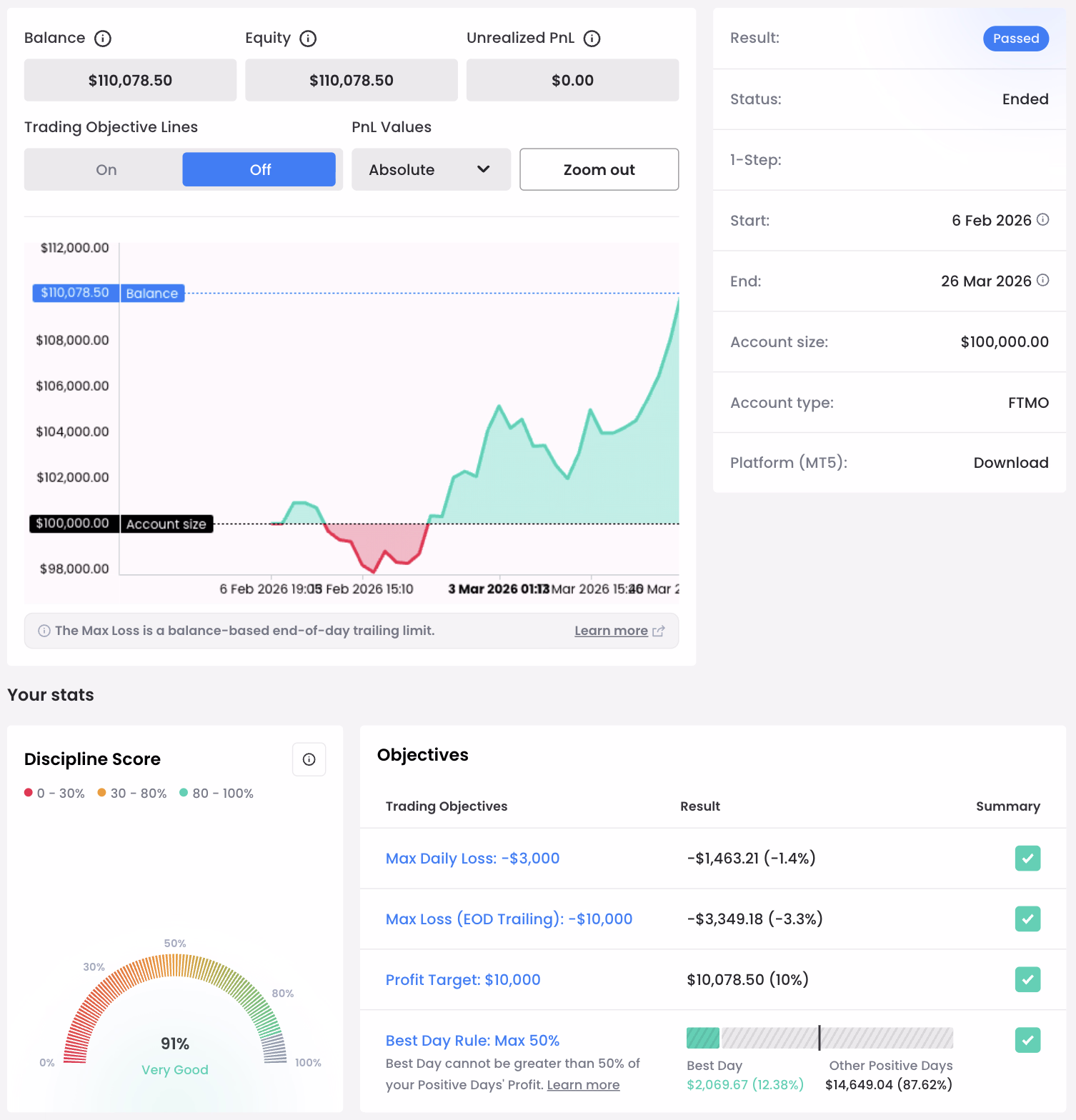Click the 0 - 30% legend item
Image resolution: width=1076 pixels, height=1120 pixels.
pos(54,794)
